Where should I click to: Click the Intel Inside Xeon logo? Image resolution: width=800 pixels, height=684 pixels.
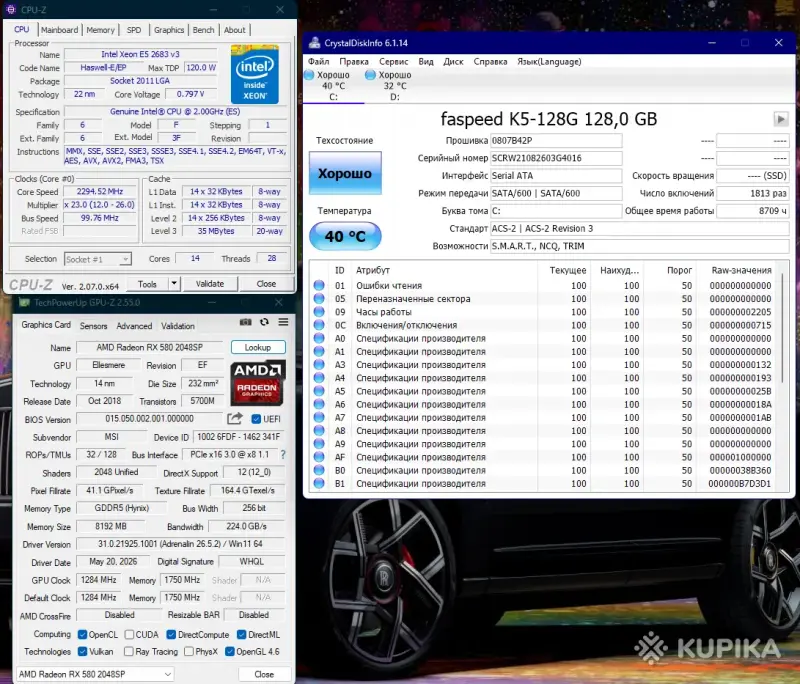(x=255, y=74)
